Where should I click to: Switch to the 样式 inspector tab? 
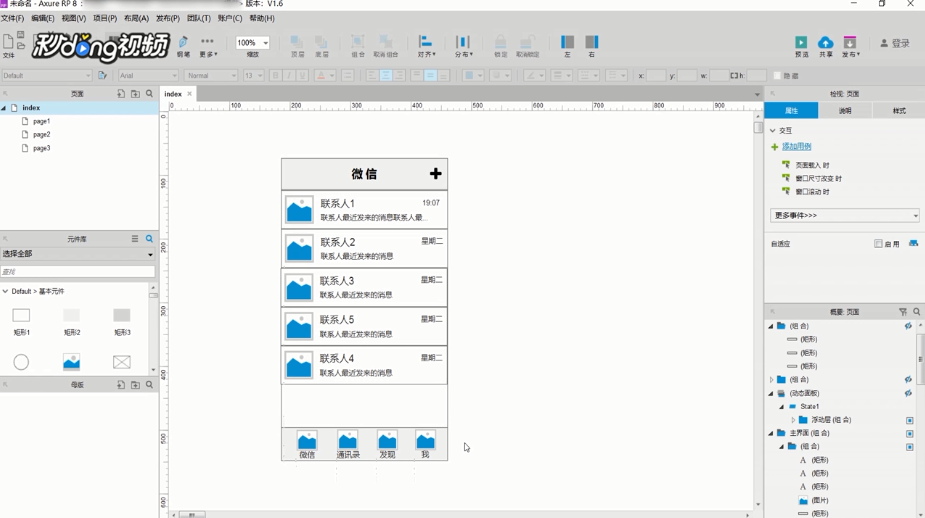coord(898,110)
